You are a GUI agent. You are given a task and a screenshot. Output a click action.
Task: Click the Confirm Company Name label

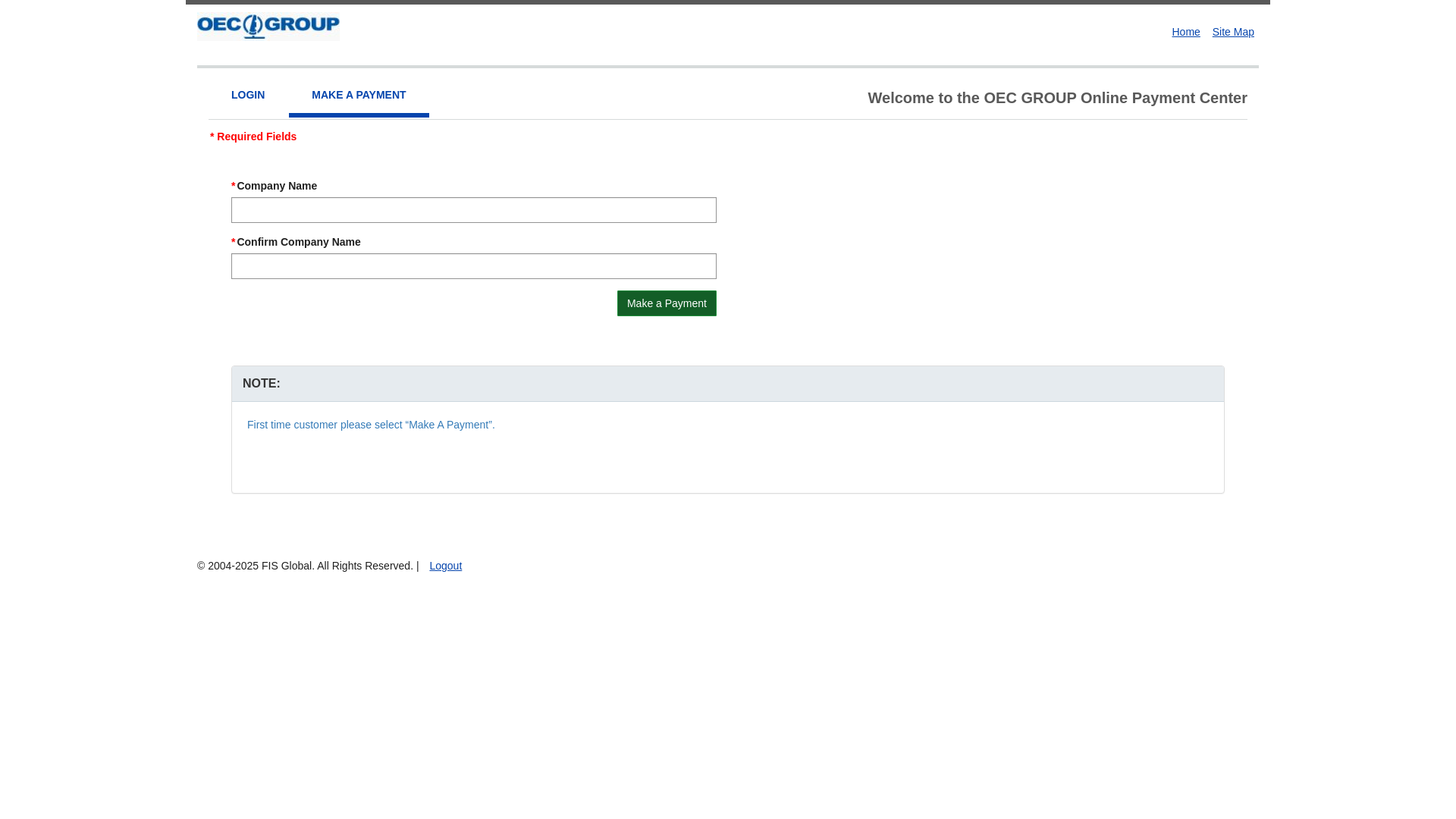(x=299, y=242)
